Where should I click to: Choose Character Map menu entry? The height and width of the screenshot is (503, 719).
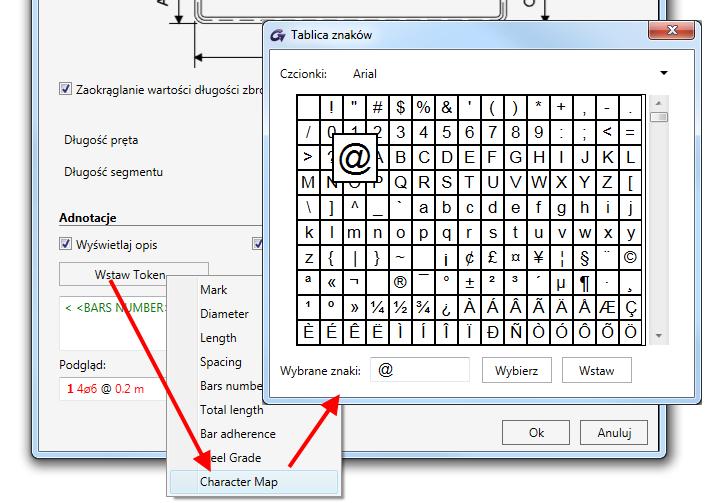click(254, 482)
